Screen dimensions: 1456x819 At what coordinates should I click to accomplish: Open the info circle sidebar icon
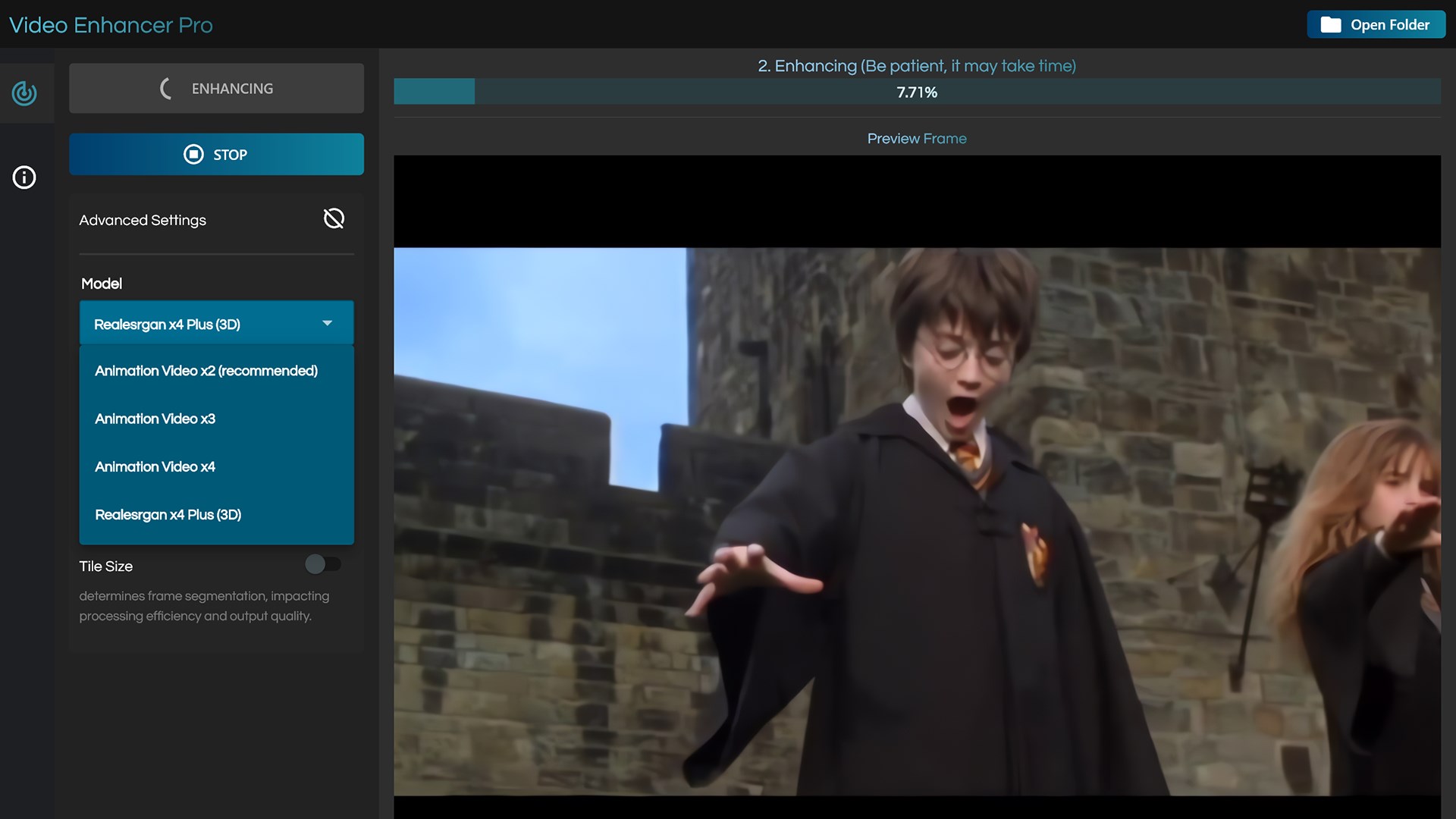click(24, 177)
